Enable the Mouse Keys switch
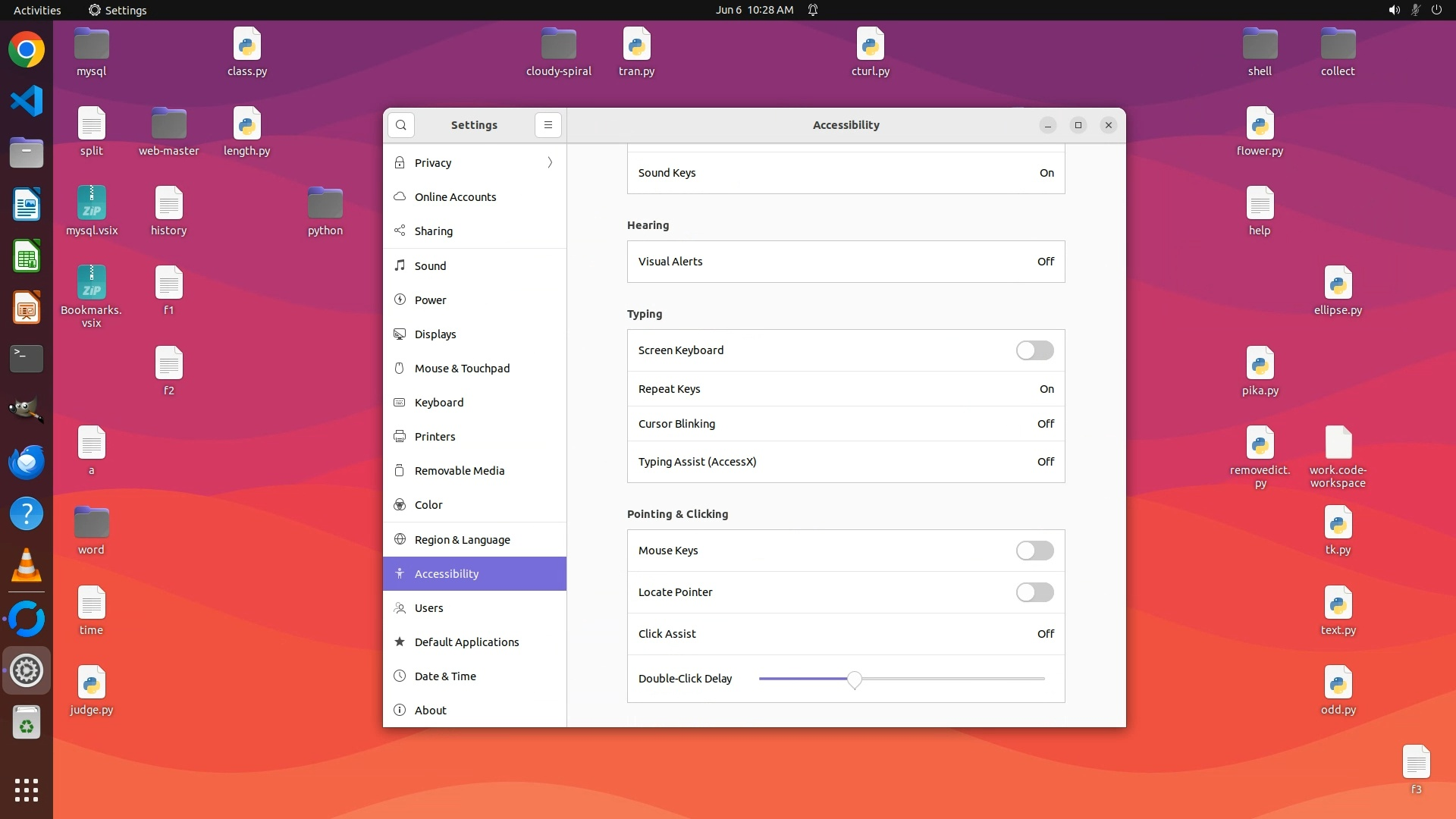This screenshot has width=1456, height=819. click(x=1034, y=551)
